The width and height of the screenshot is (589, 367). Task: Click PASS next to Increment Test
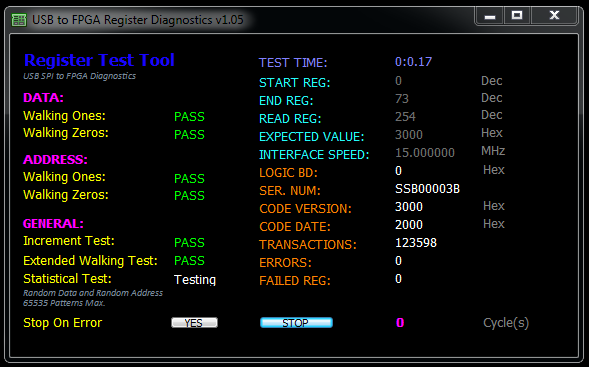pos(189,243)
